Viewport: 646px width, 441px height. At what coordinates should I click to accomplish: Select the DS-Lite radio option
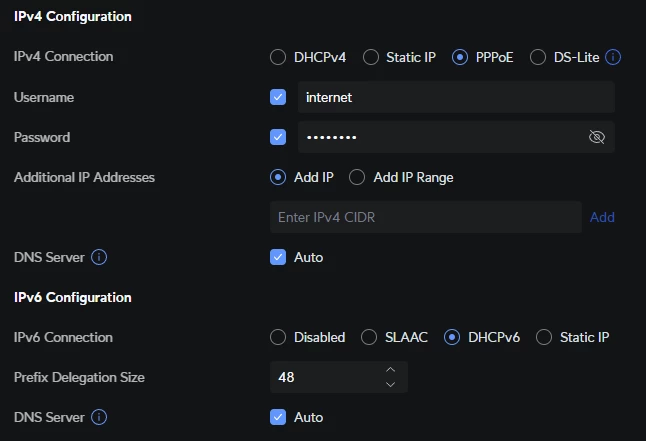coord(538,57)
